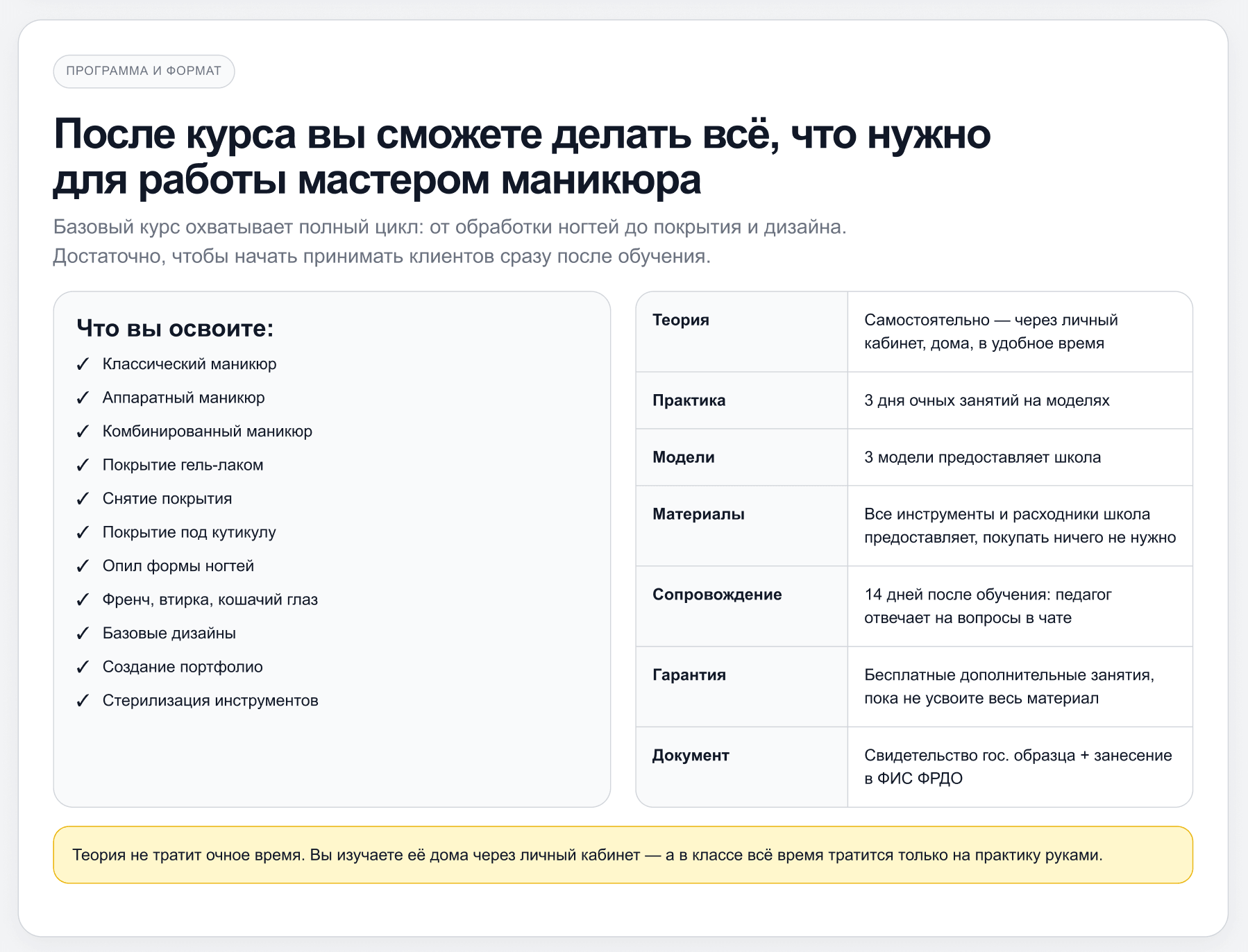The image size is (1248, 952).
Task: Click the Теория table row label
Action: click(681, 320)
